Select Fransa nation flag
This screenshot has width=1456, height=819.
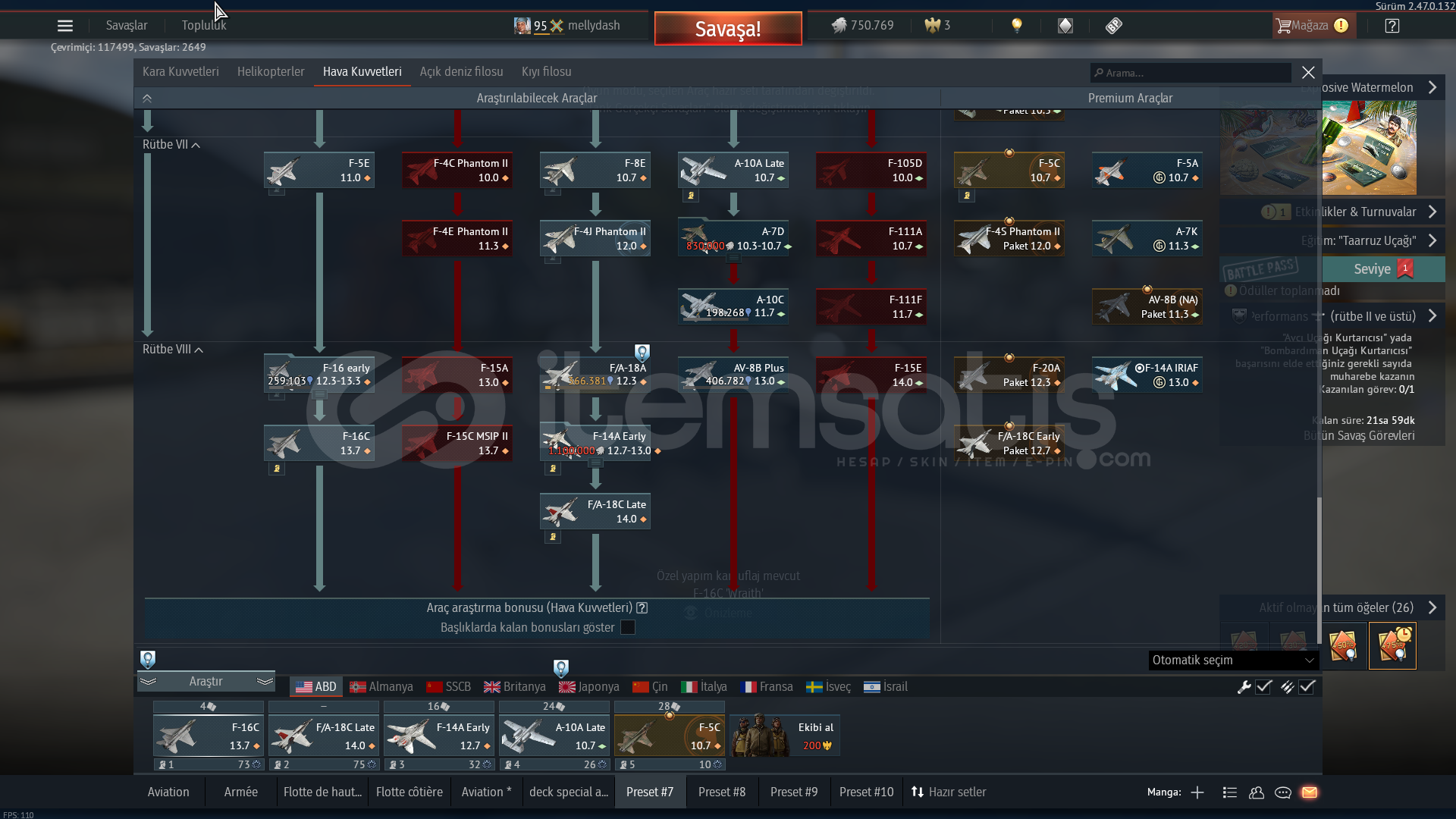tap(767, 686)
